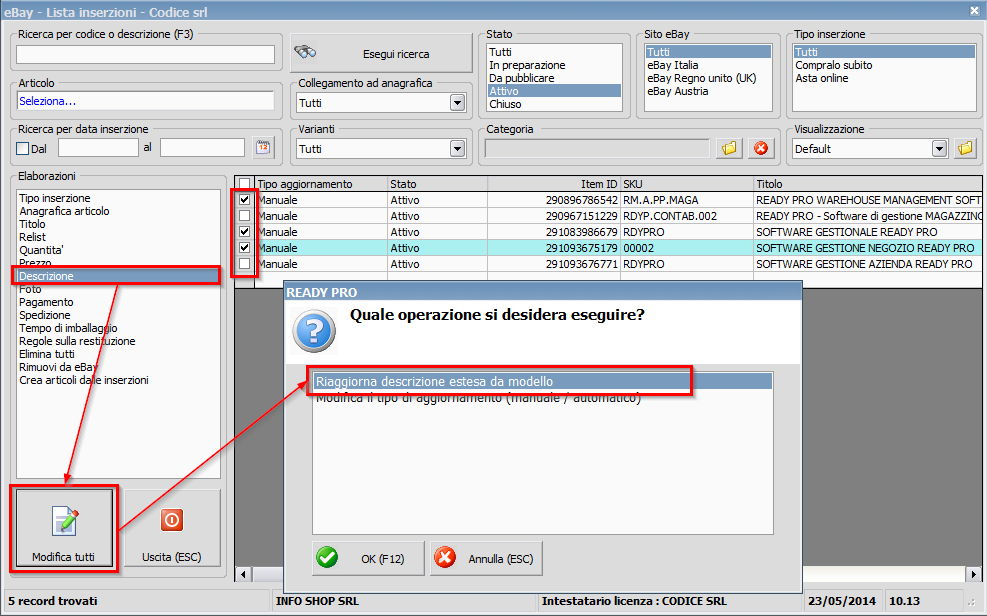The image size is (987, 616).
Task: Expand the Collegamento ad anagrafica dropdown
Action: [458, 103]
